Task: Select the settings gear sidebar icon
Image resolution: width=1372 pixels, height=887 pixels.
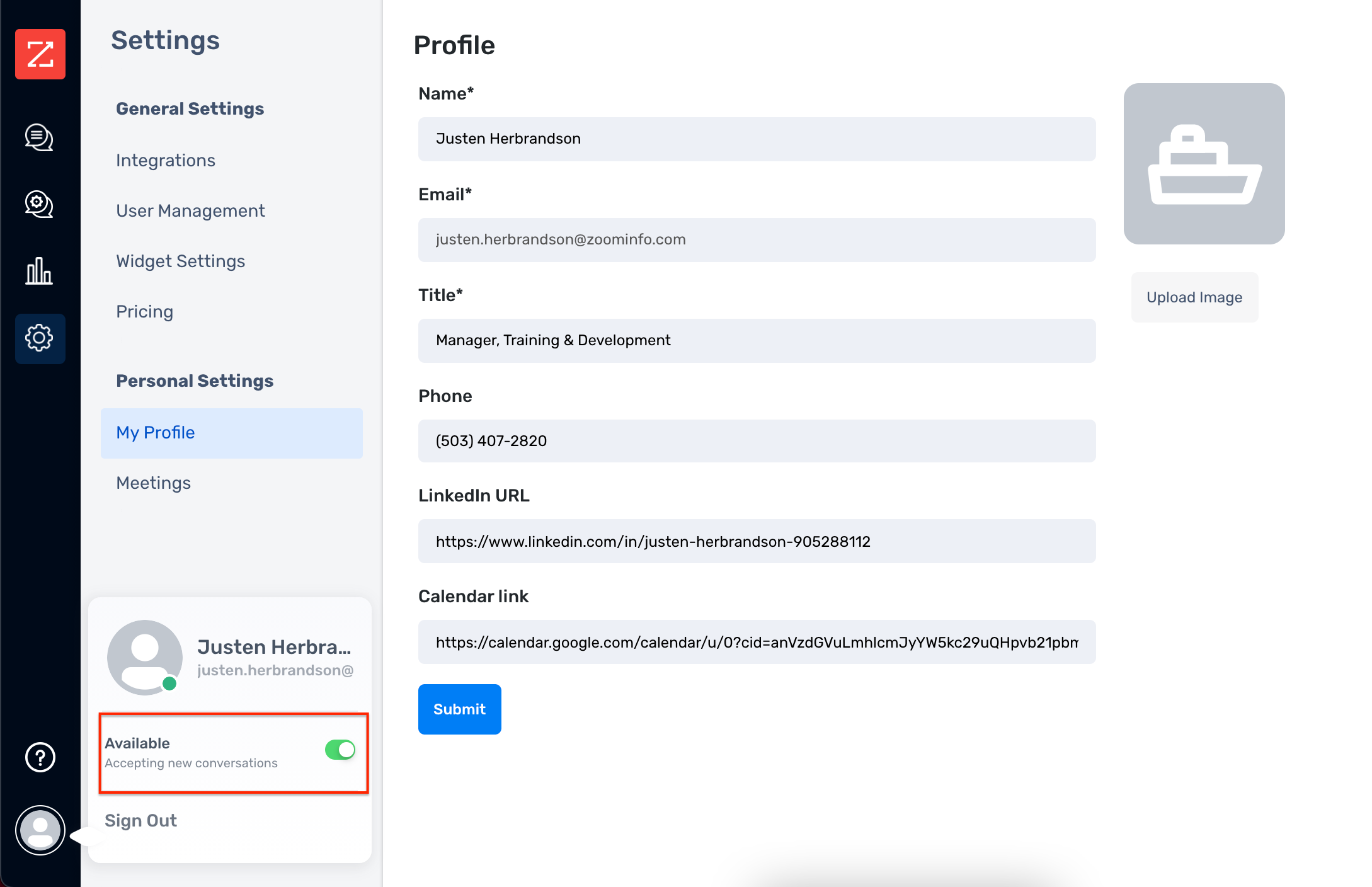Action: point(40,338)
